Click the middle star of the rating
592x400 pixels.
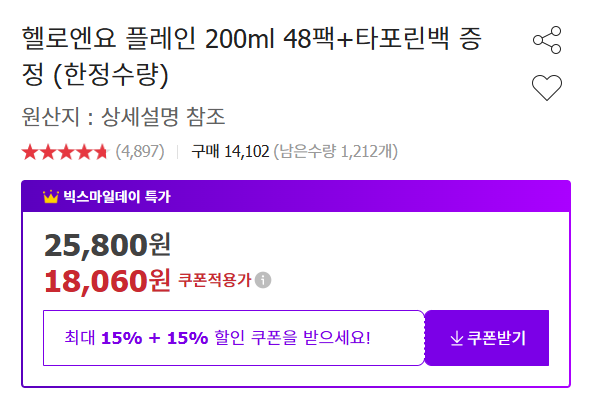tap(66, 152)
